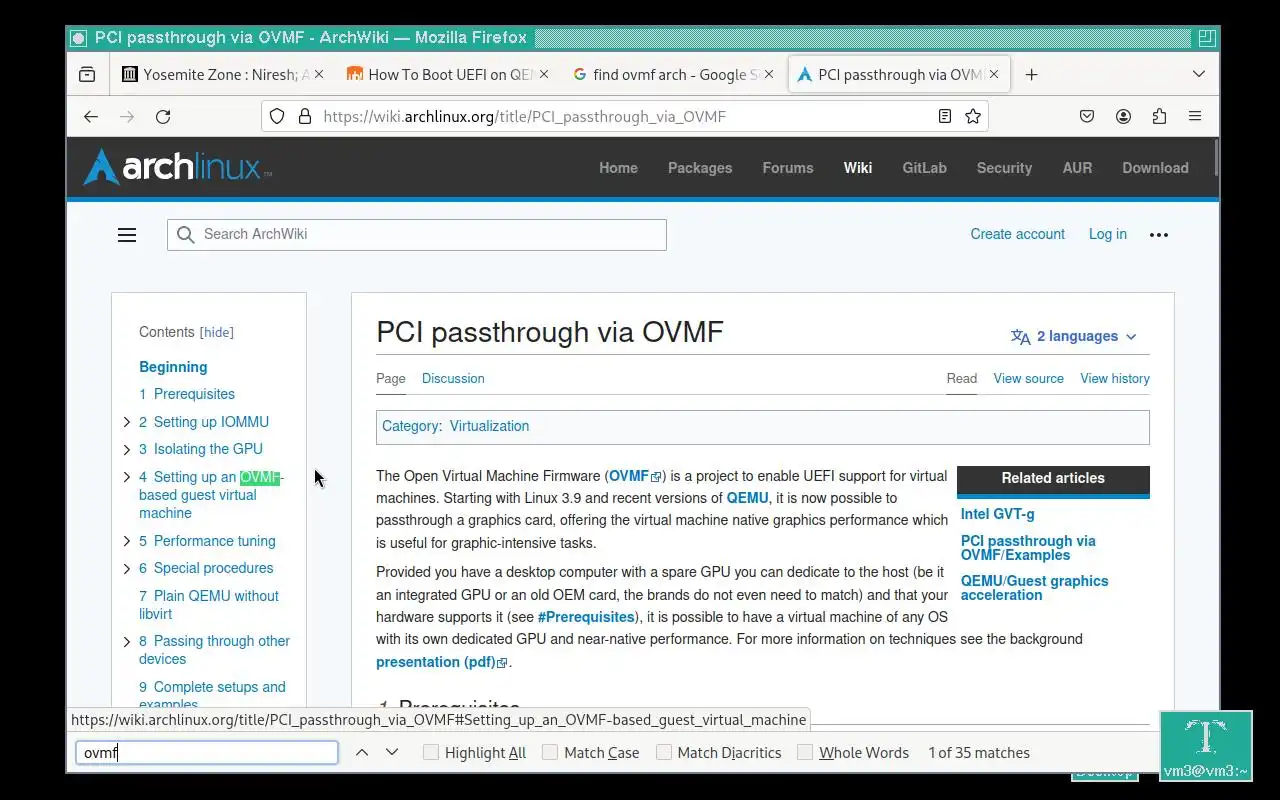
Task: Click the Create account link
Action: 1017,234
